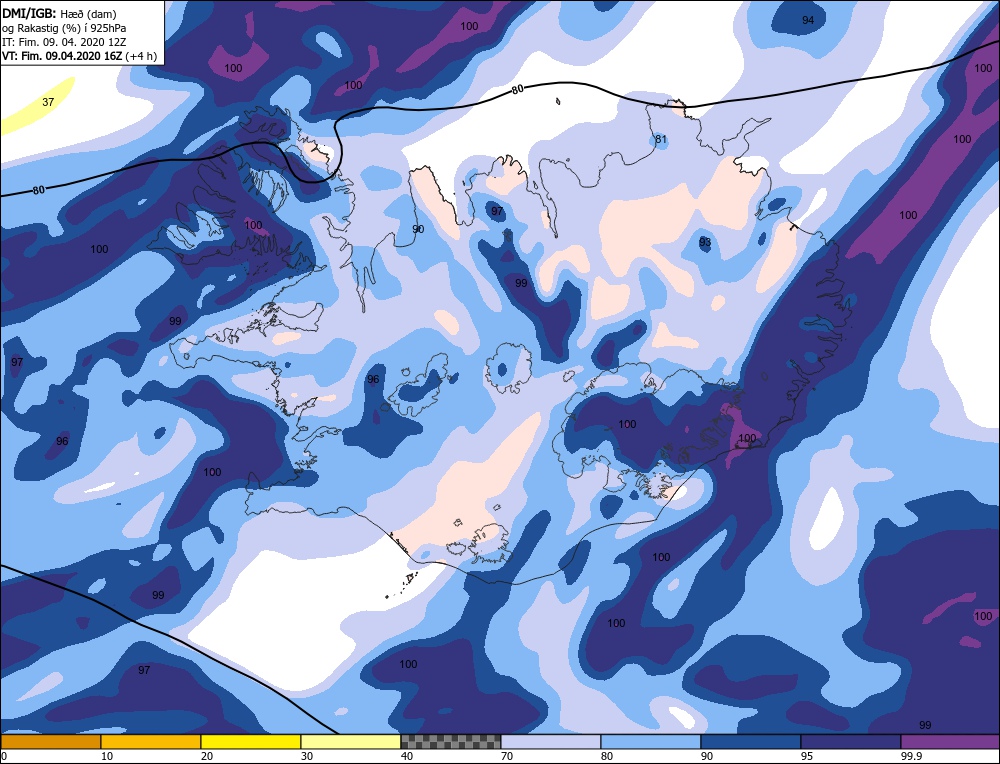Click the "DMI/IGB: Hæð (dam)" title line
The height and width of the screenshot is (764, 1000).
(x=59, y=13)
